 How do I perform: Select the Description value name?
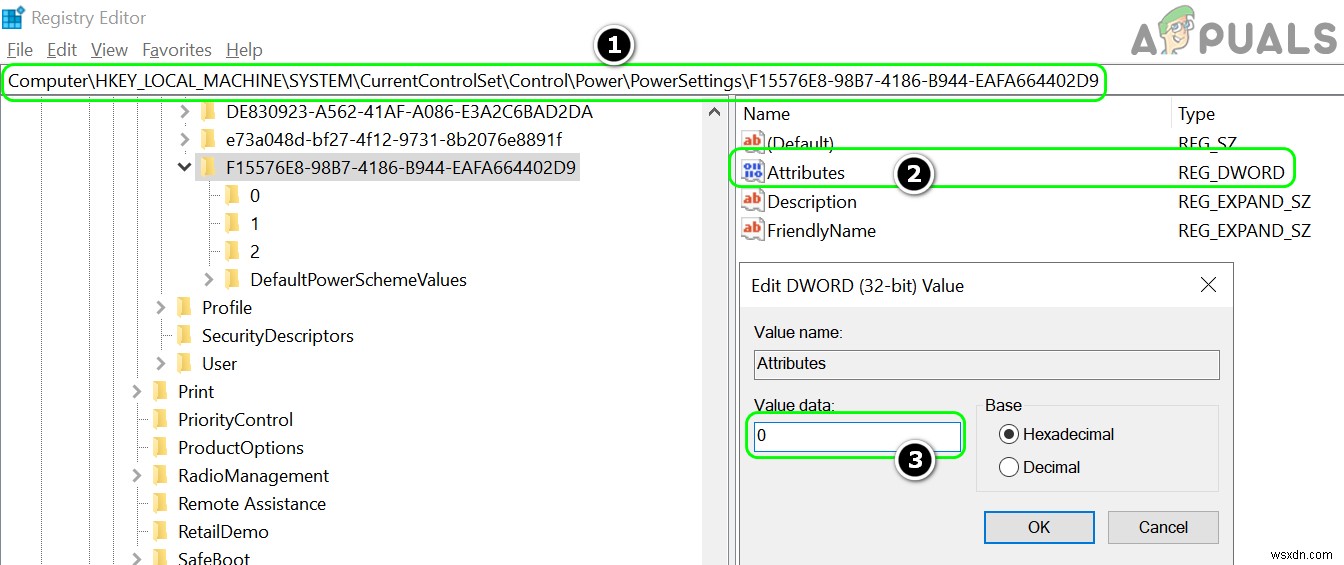(x=812, y=201)
